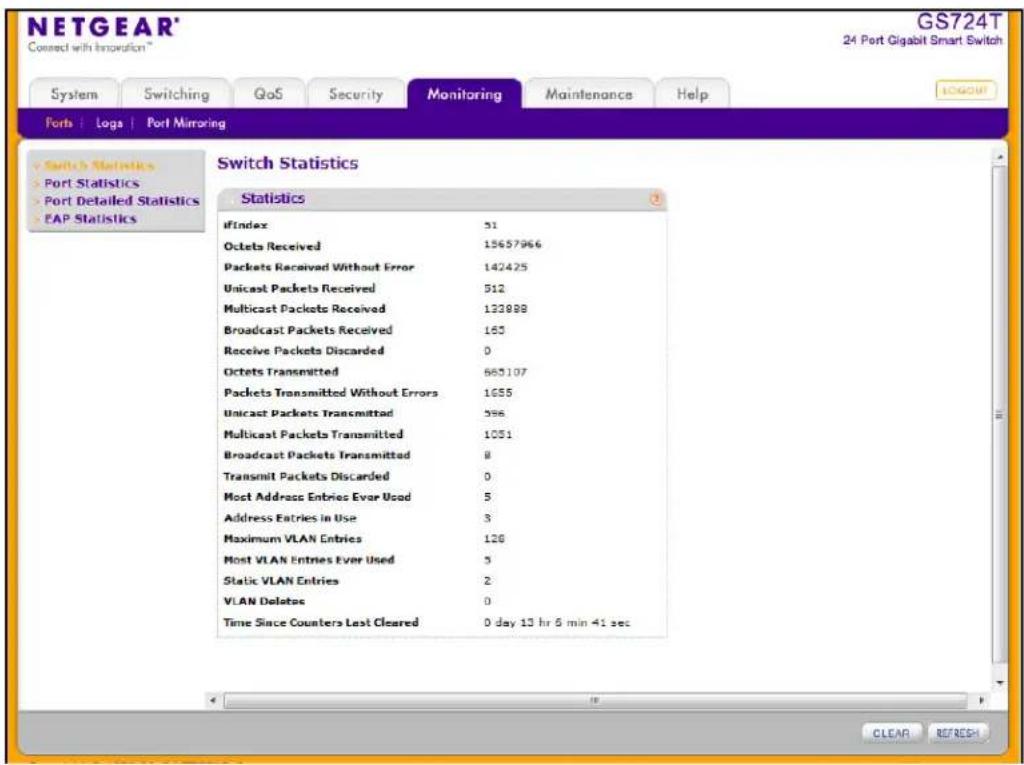1024x765 pixels.
Task: Click the vertical scrollbar down arrow
Action: pos(1000,683)
